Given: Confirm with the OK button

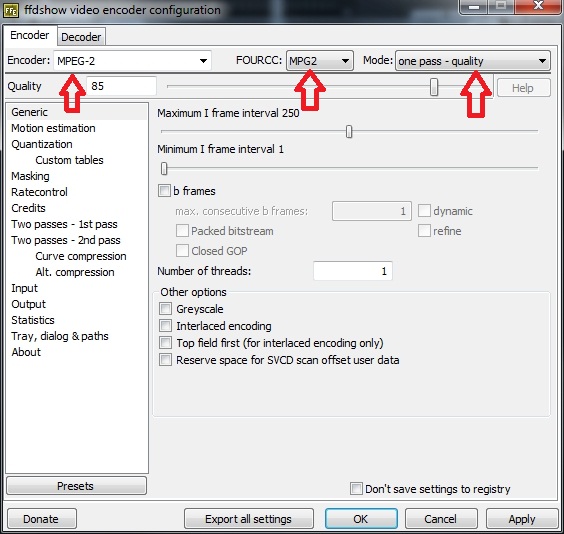Looking at the screenshot, I should click(x=361, y=519).
